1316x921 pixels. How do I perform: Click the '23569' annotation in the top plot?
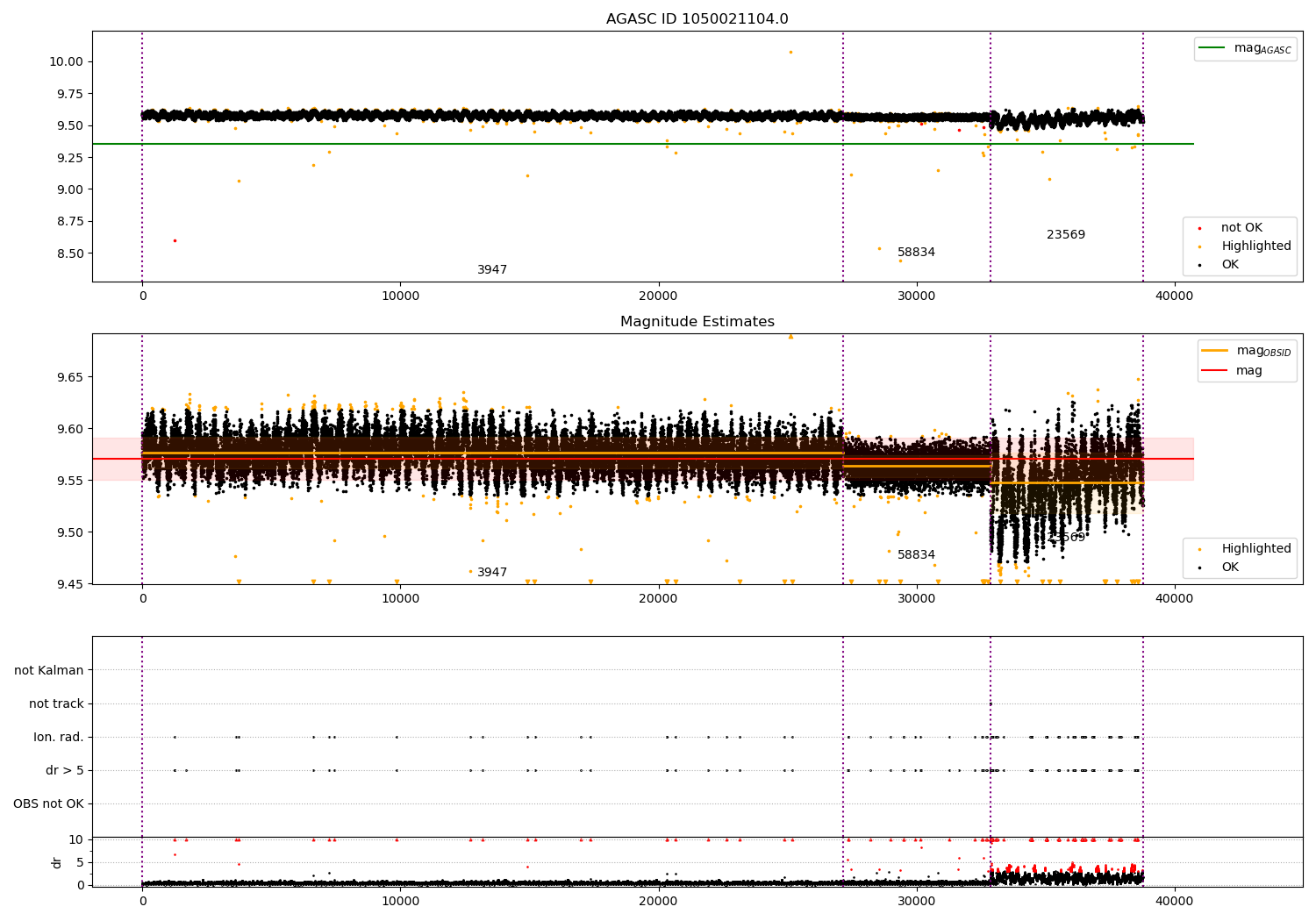[x=1066, y=235]
